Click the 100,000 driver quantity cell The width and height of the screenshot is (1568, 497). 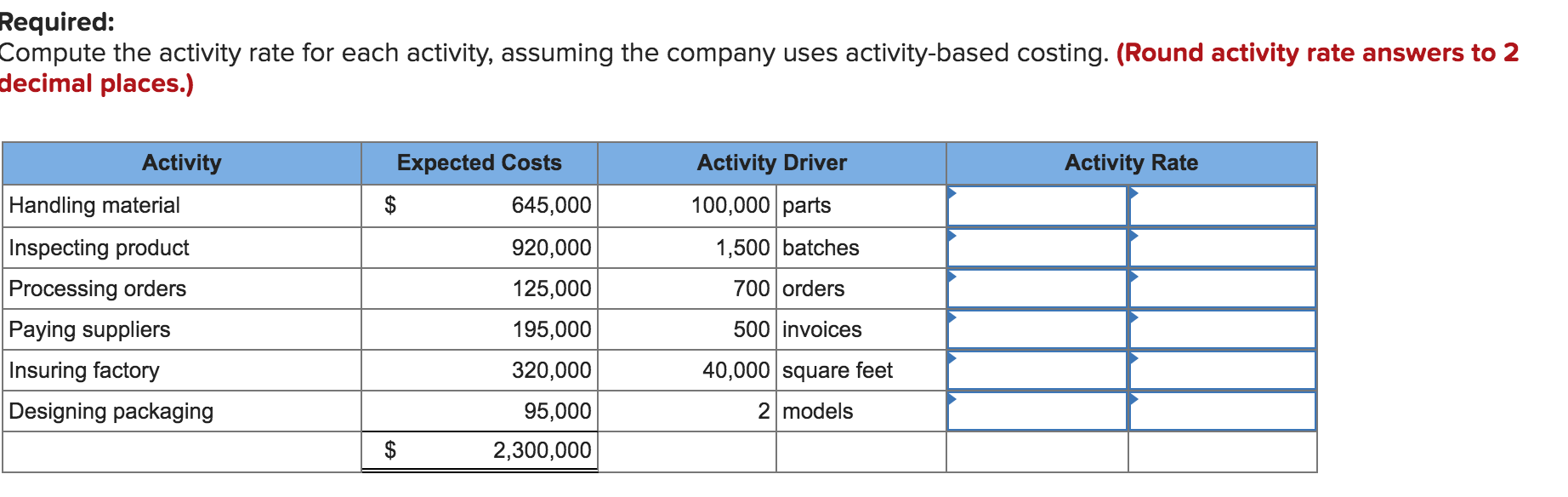pyautogui.click(x=687, y=205)
